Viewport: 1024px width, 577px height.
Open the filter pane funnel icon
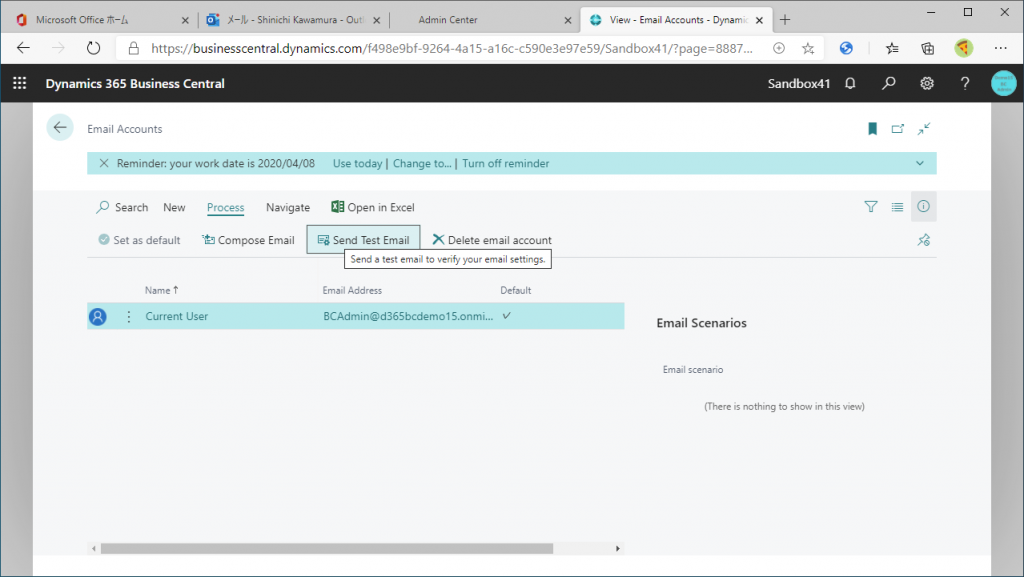[x=871, y=207]
